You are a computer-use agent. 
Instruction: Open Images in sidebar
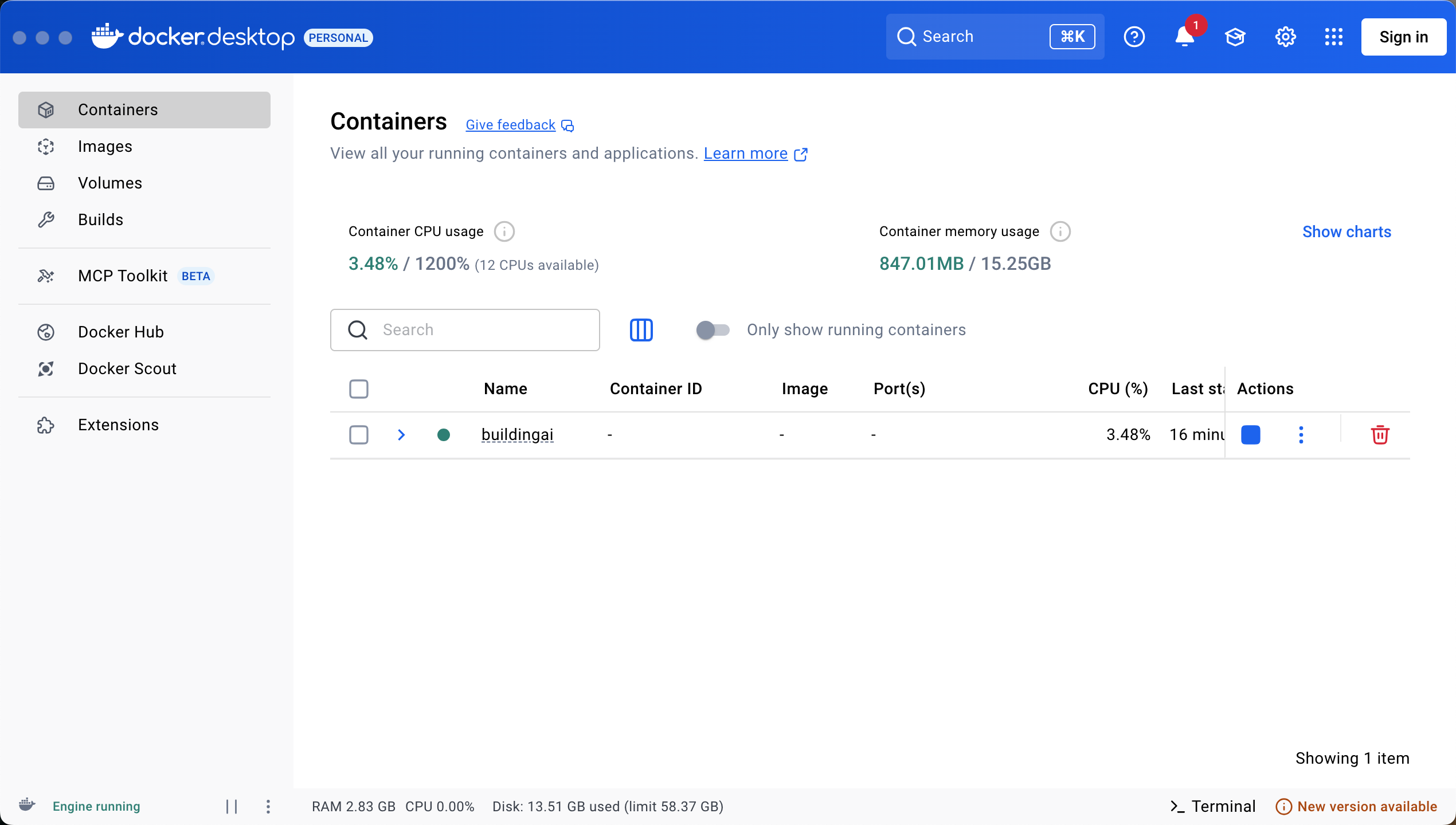(x=144, y=147)
